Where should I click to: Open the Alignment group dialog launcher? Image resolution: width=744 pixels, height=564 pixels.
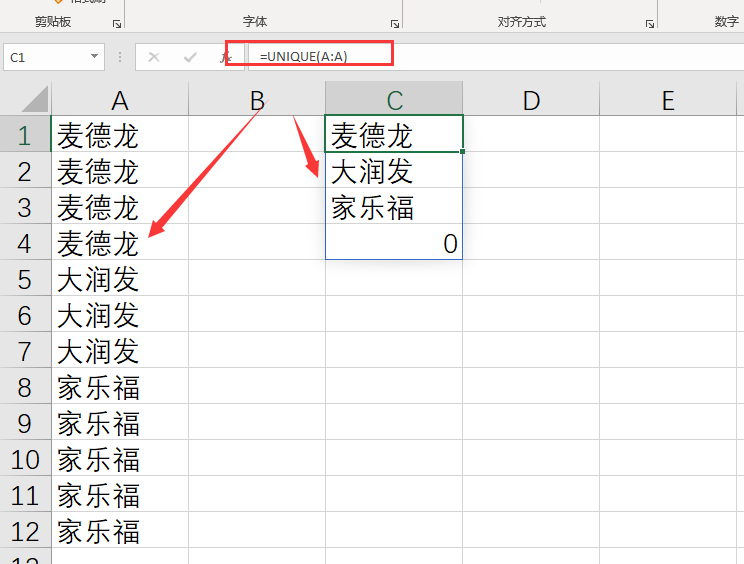(x=650, y=24)
